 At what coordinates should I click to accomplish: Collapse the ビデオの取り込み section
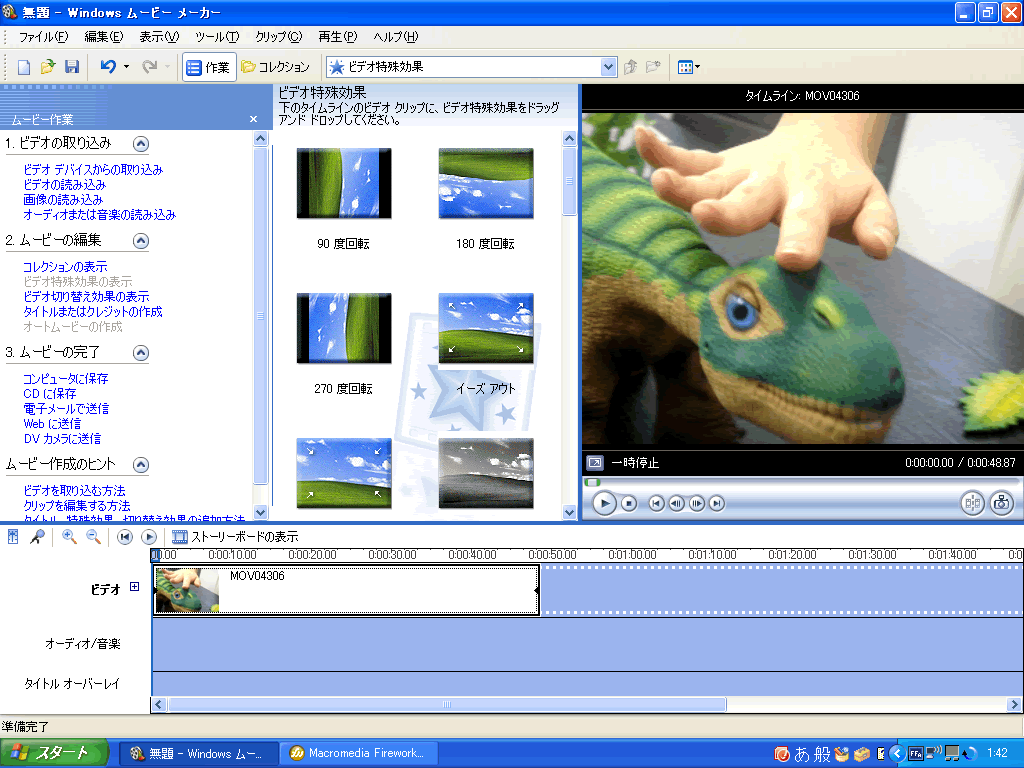[x=140, y=144]
